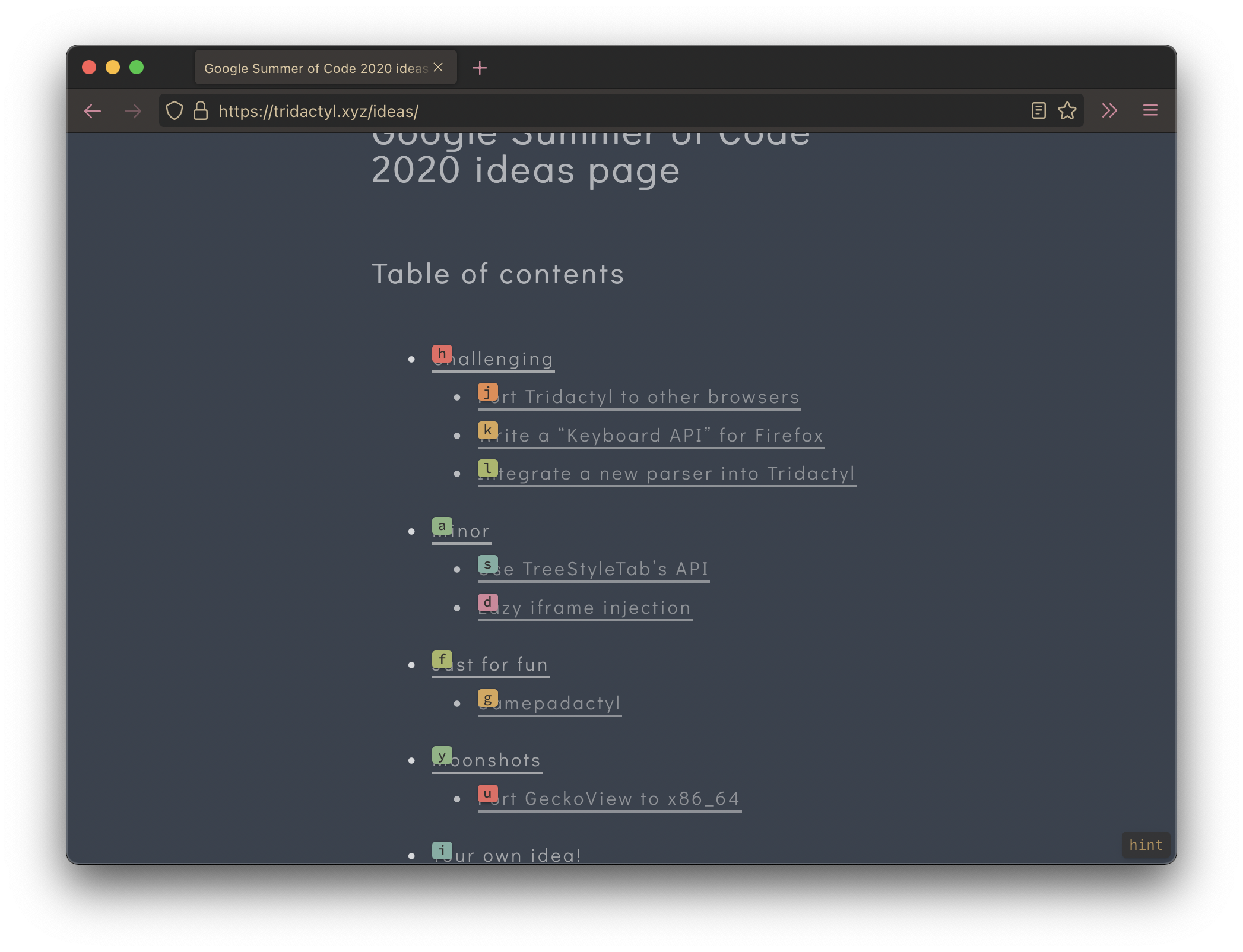Open site security info via padlock icon

[x=201, y=110]
